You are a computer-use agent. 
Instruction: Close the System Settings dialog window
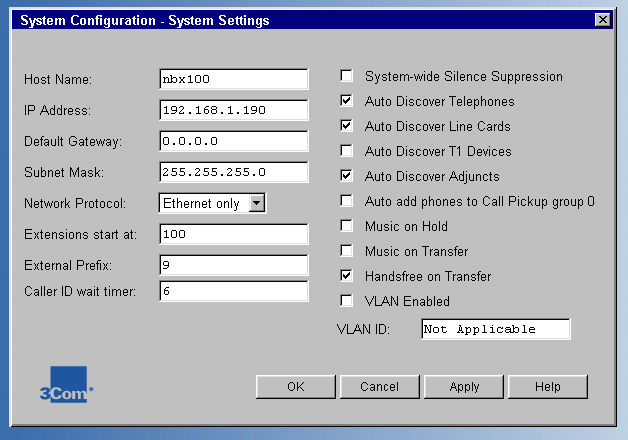pos(602,20)
